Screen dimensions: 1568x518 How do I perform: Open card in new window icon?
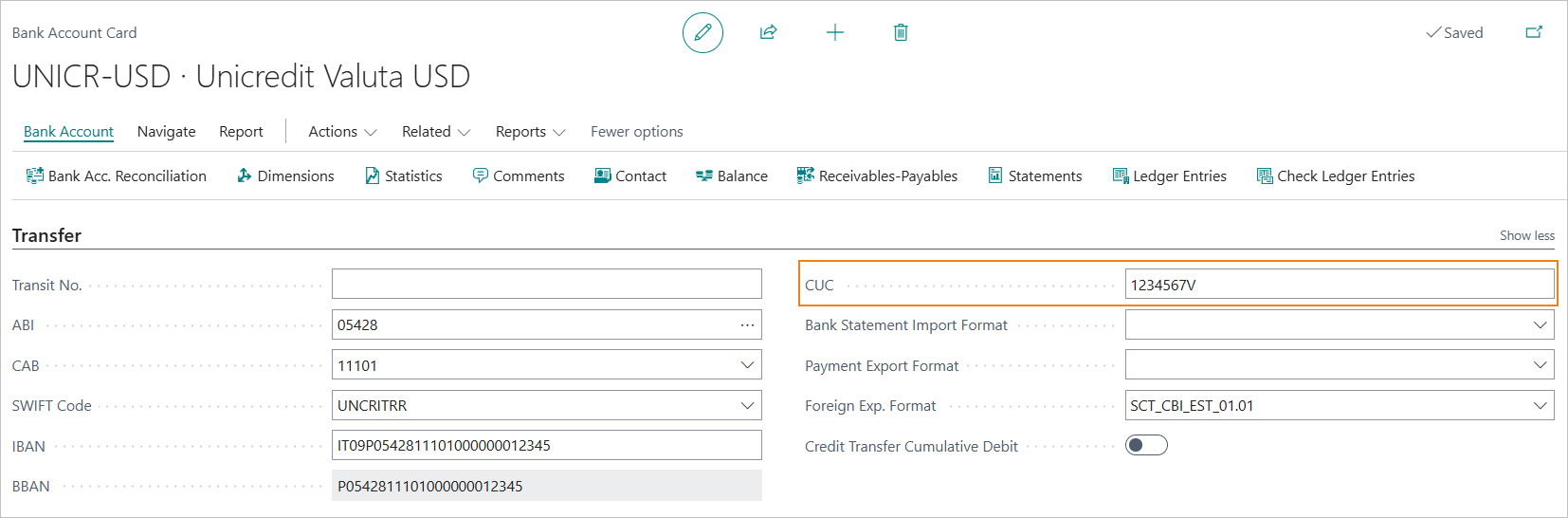pos(1534,32)
